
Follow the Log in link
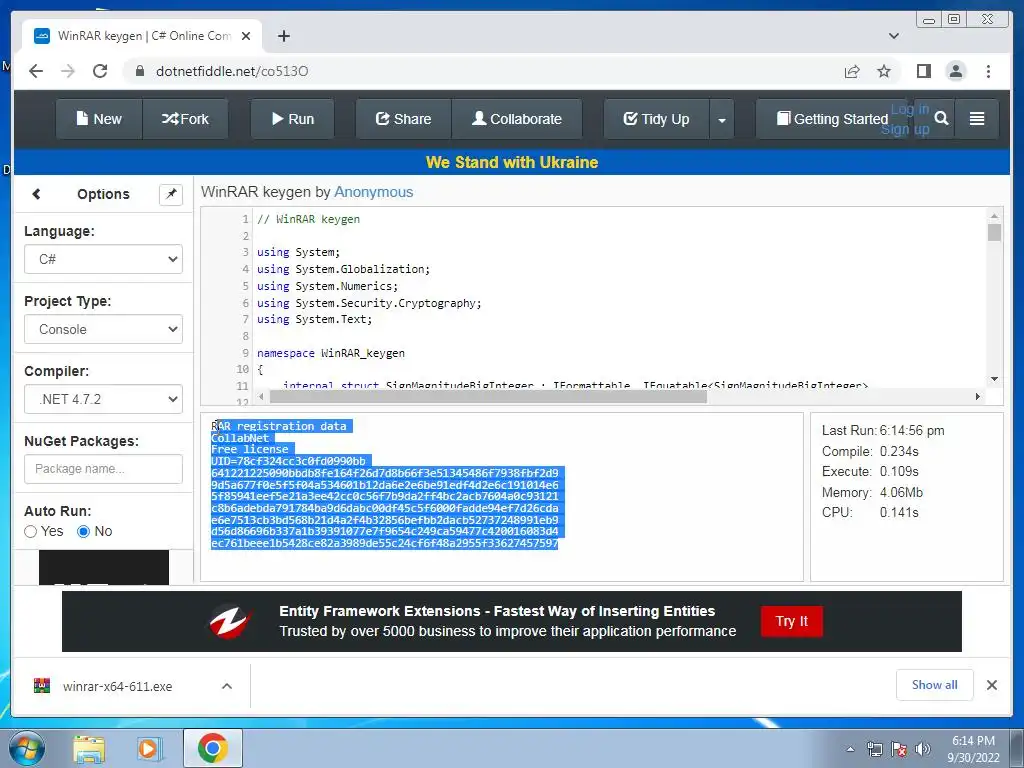(910, 109)
